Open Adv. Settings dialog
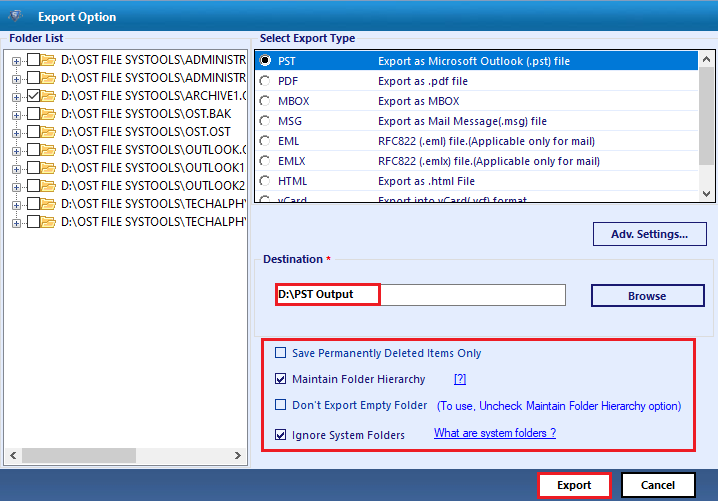 point(648,234)
